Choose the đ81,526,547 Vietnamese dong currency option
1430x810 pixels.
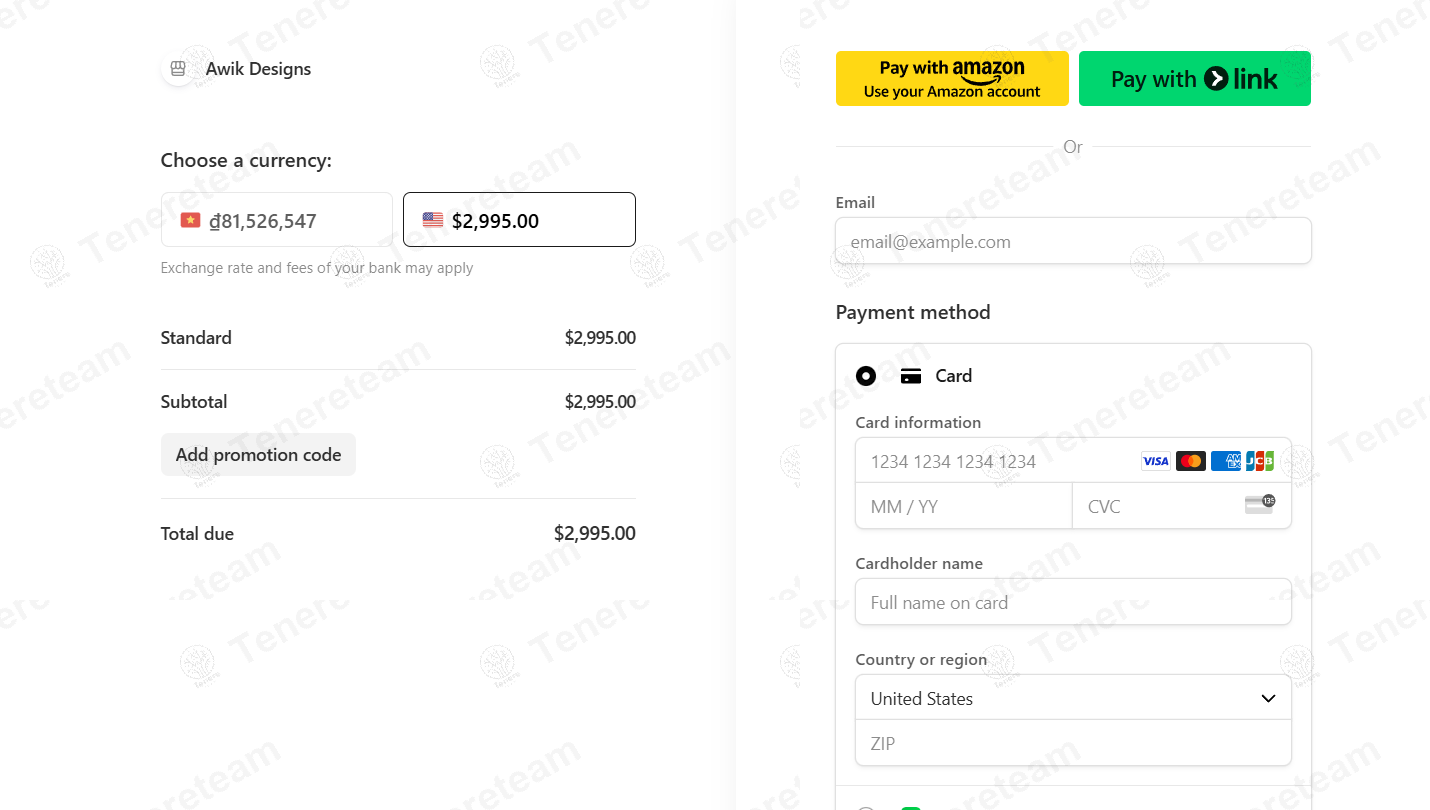[x=277, y=220]
